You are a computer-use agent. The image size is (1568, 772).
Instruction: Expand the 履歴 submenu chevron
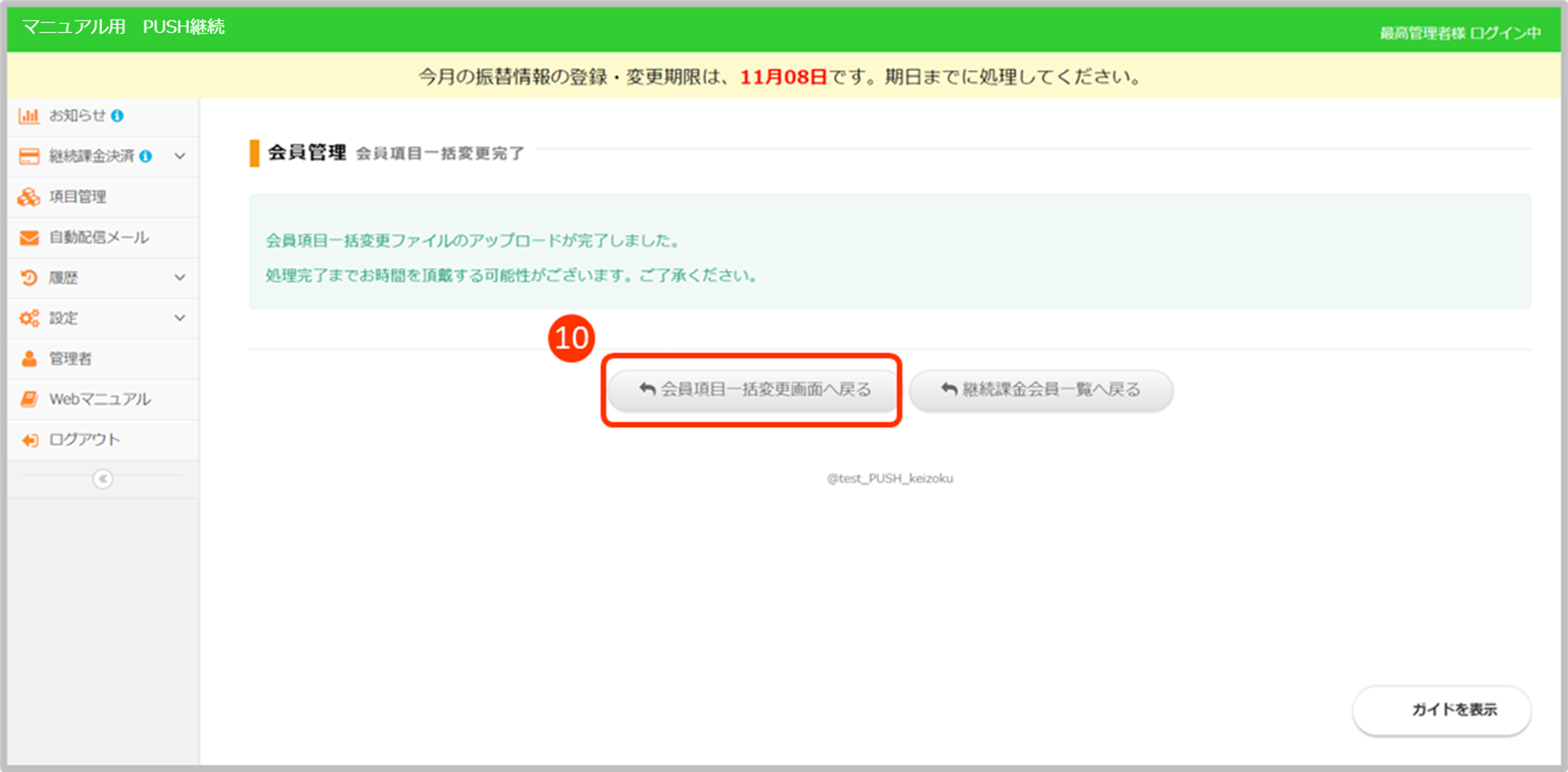click(180, 278)
